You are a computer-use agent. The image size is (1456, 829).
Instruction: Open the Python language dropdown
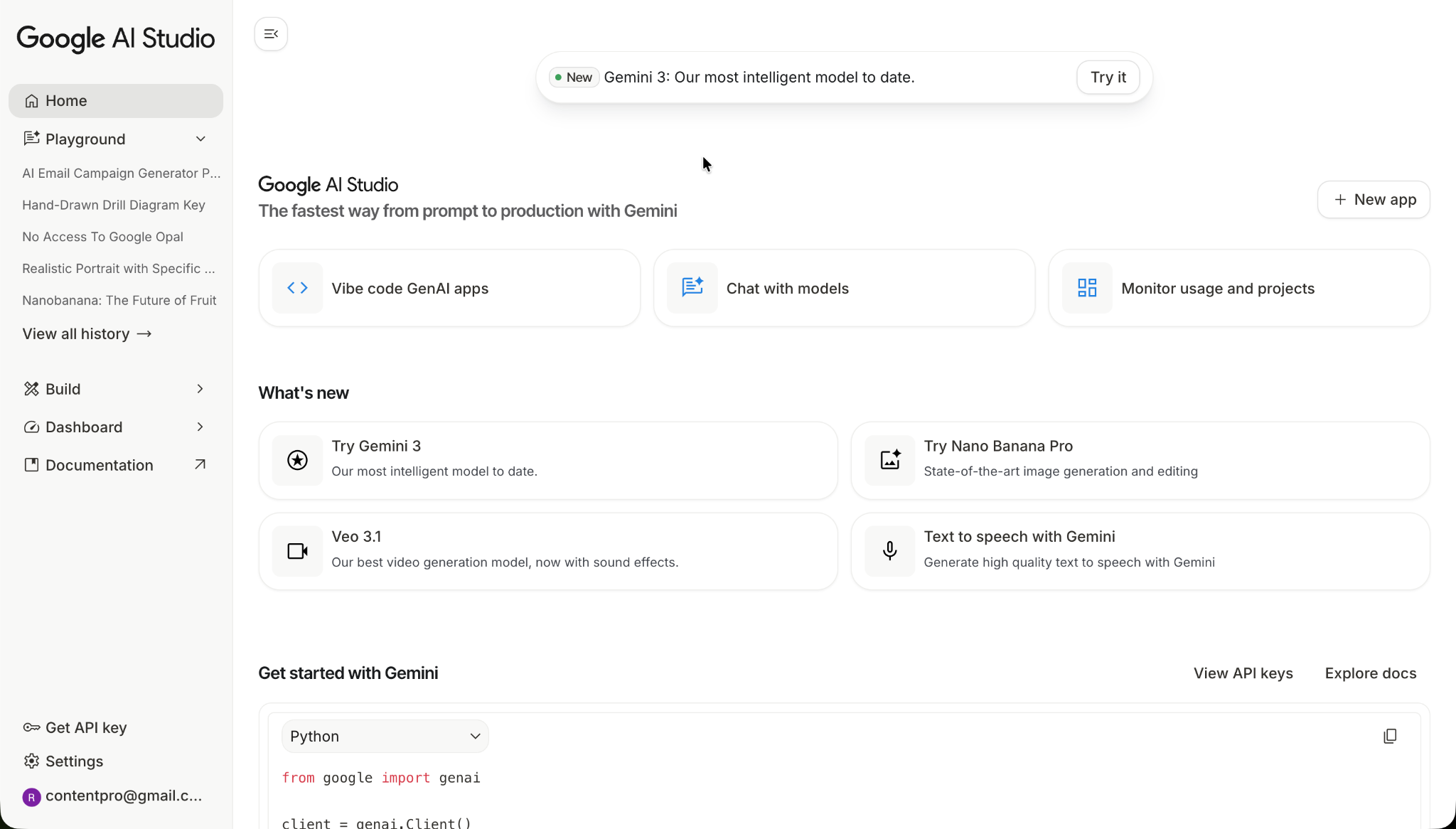(385, 736)
